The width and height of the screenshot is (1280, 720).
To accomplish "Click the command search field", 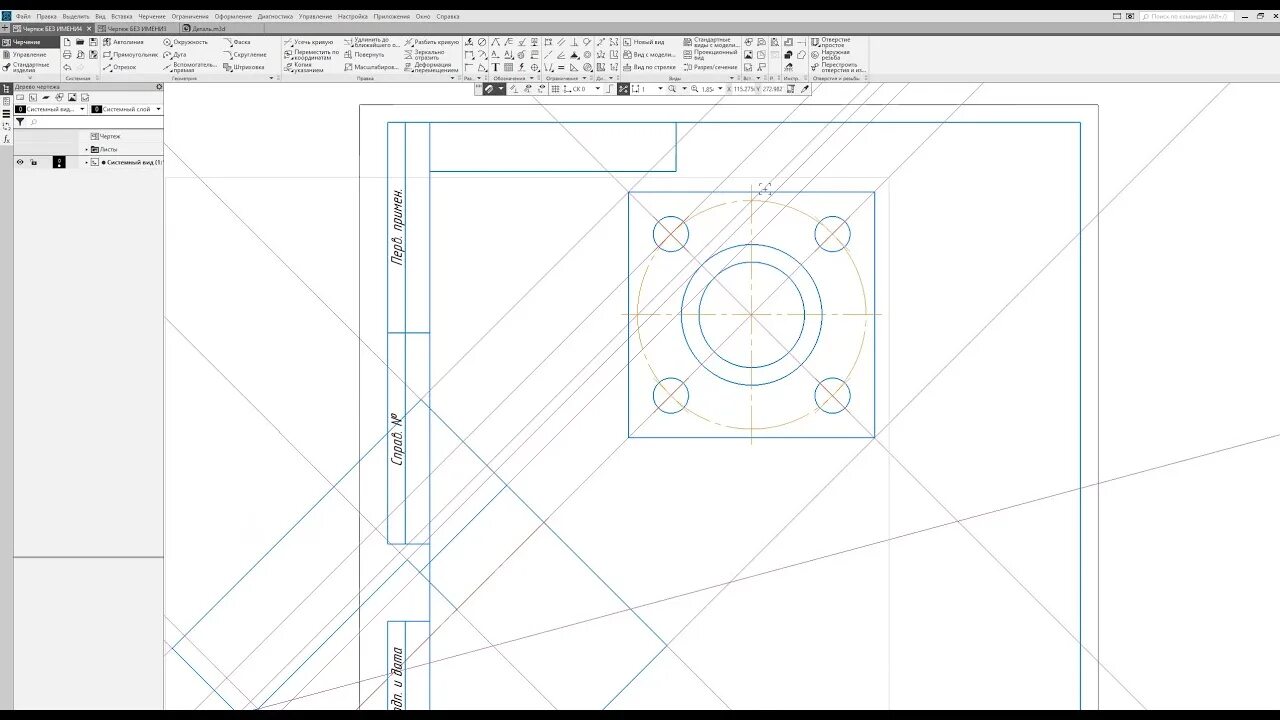I will tap(1186, 17).
